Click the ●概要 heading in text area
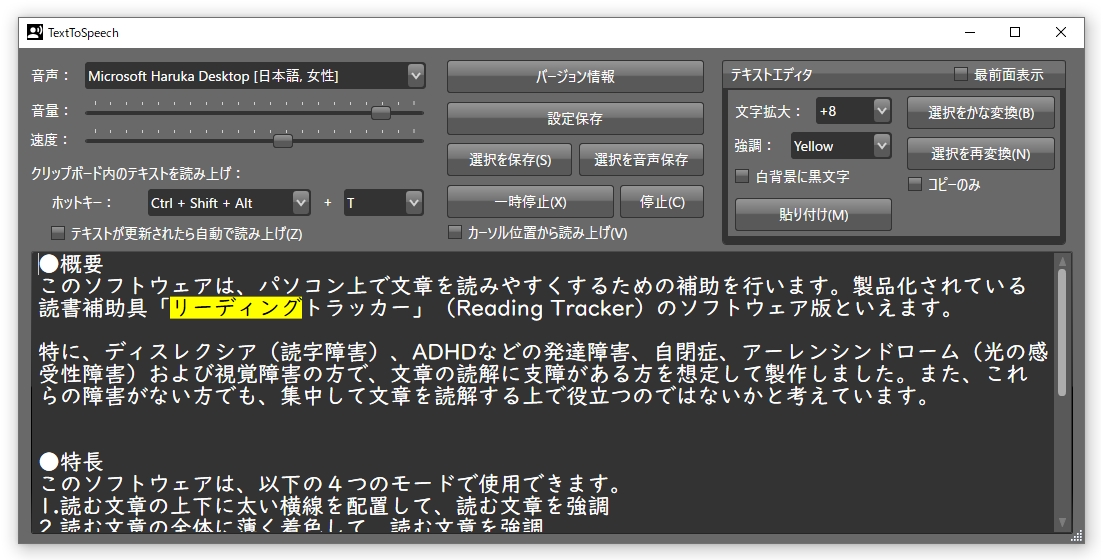The height and width of the screenshot is (560, 1101). [x=72, y=264]
